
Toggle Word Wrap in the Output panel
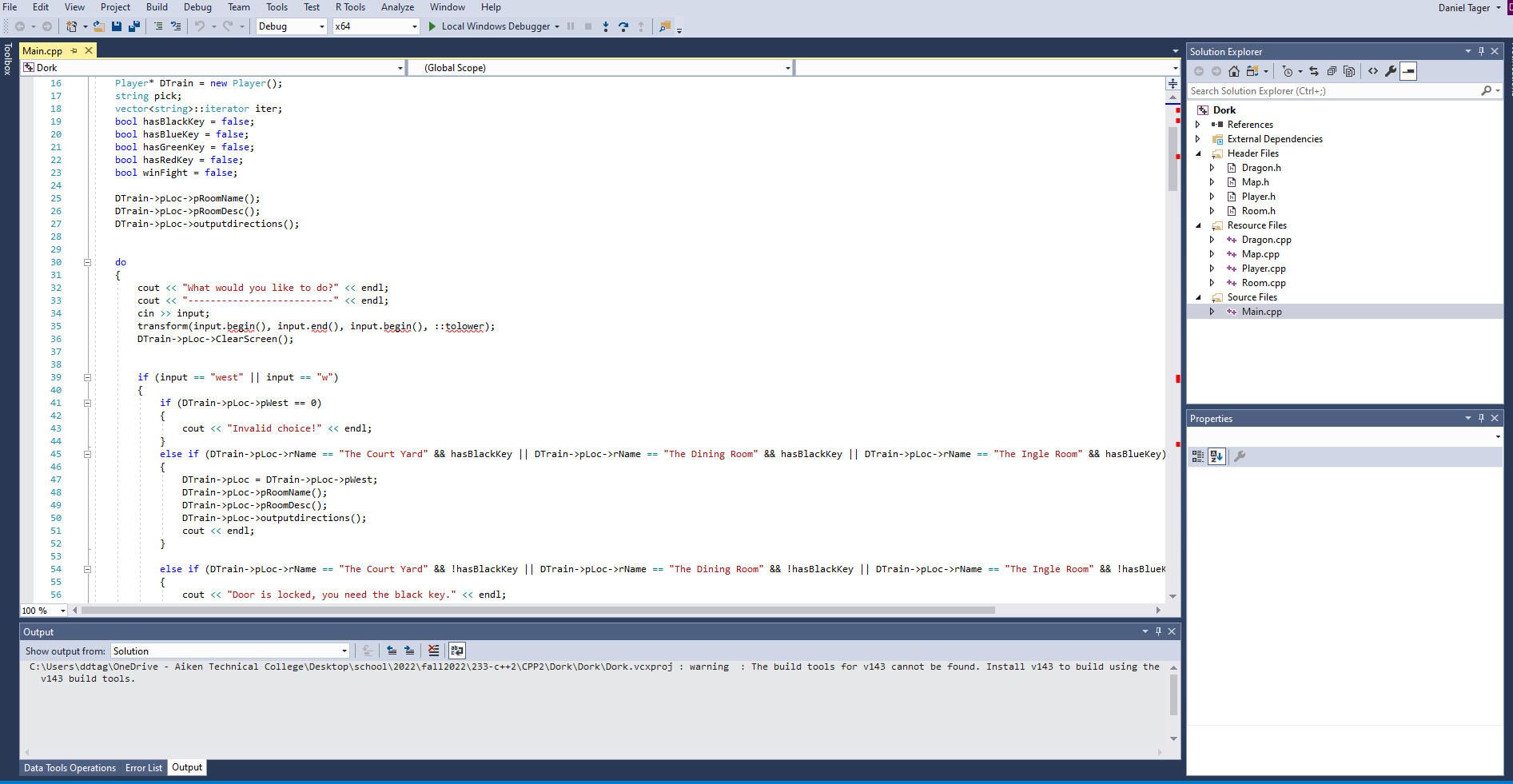456,651
